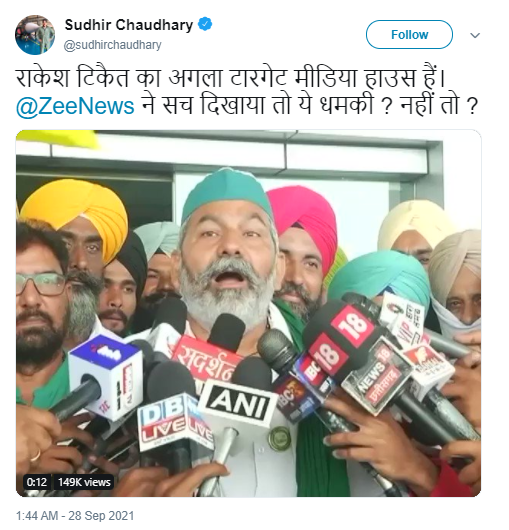Open the @sudhirchaudhary handle link
Viewport: 509px width, 530px height.
click(x=113, y=45)
